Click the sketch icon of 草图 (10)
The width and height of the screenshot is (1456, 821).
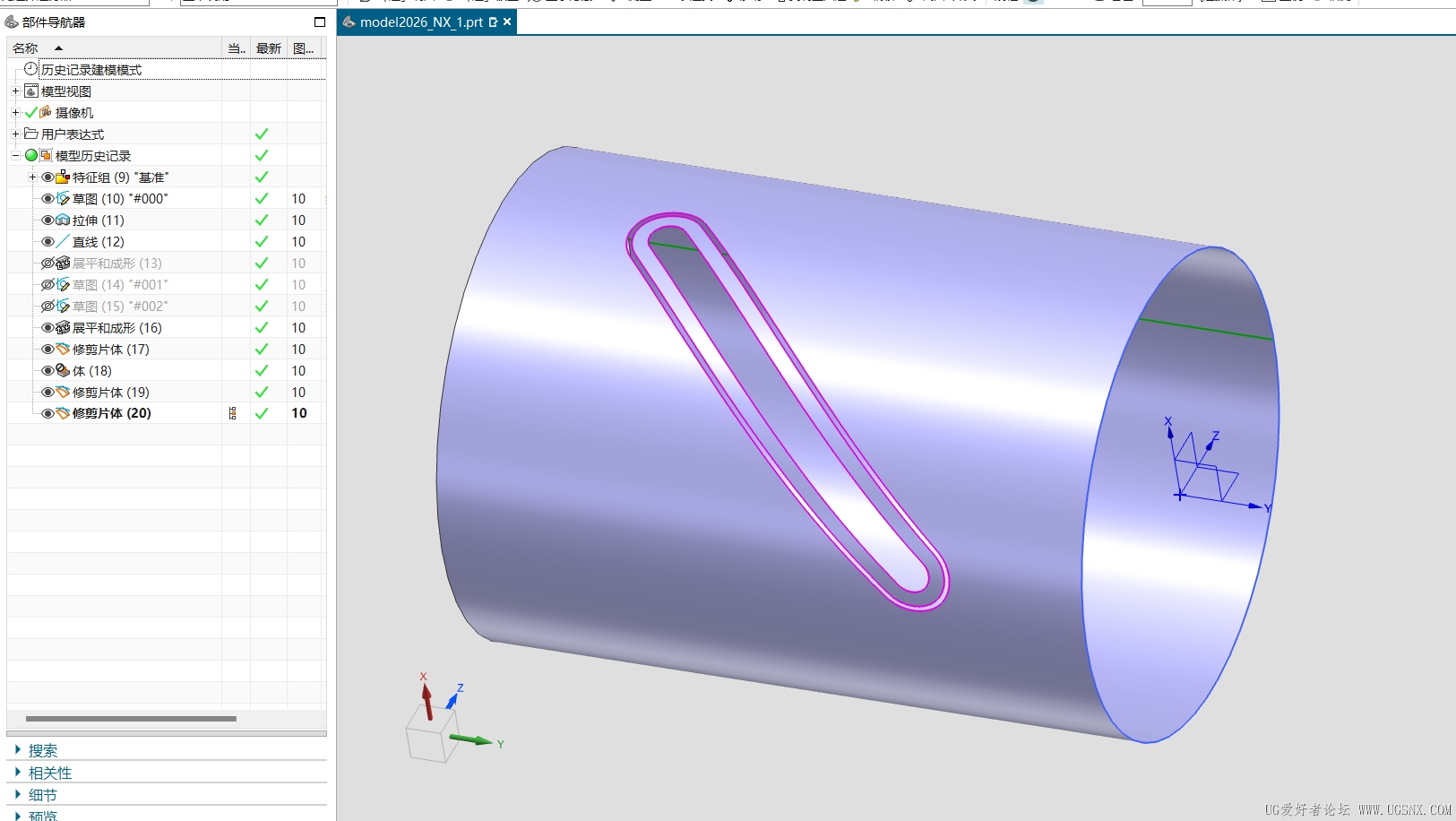63,198
